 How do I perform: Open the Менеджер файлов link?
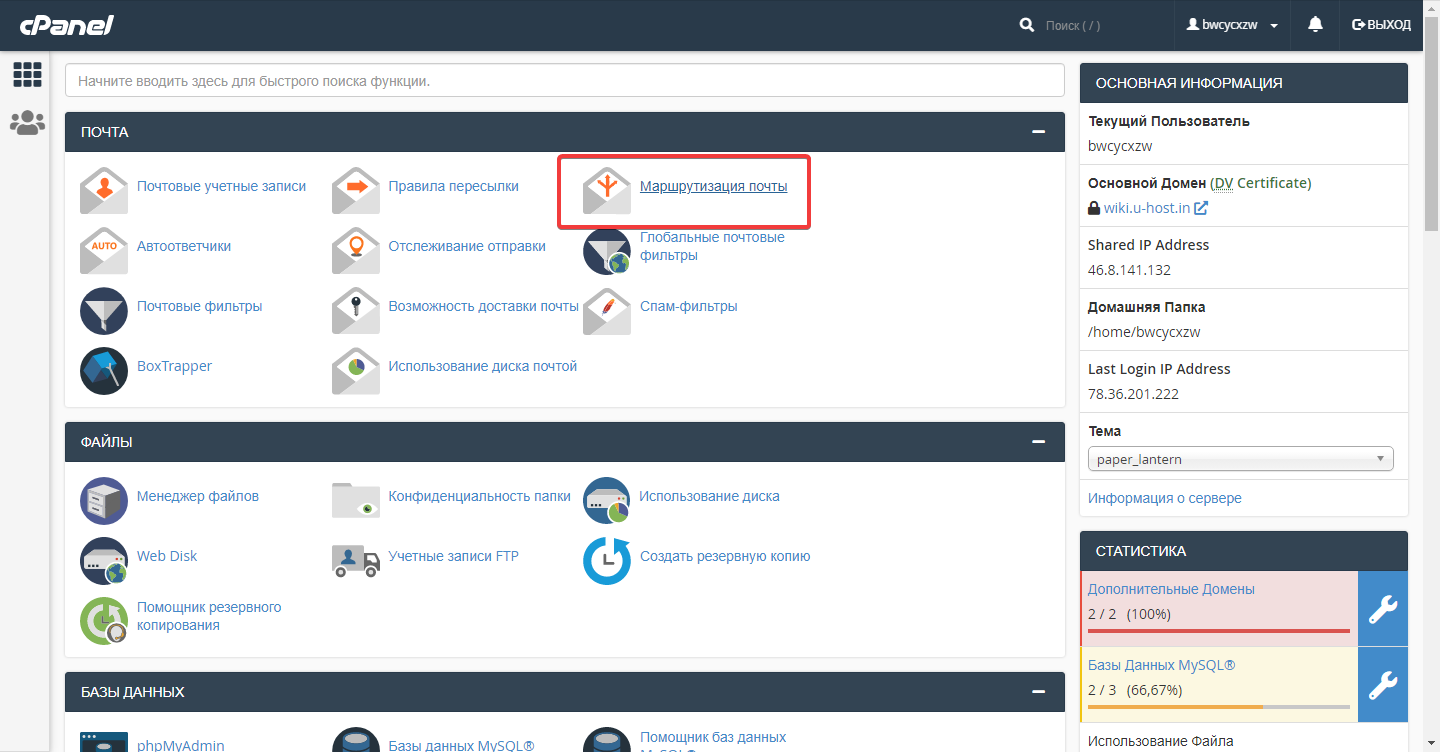(x=198, y=496)
